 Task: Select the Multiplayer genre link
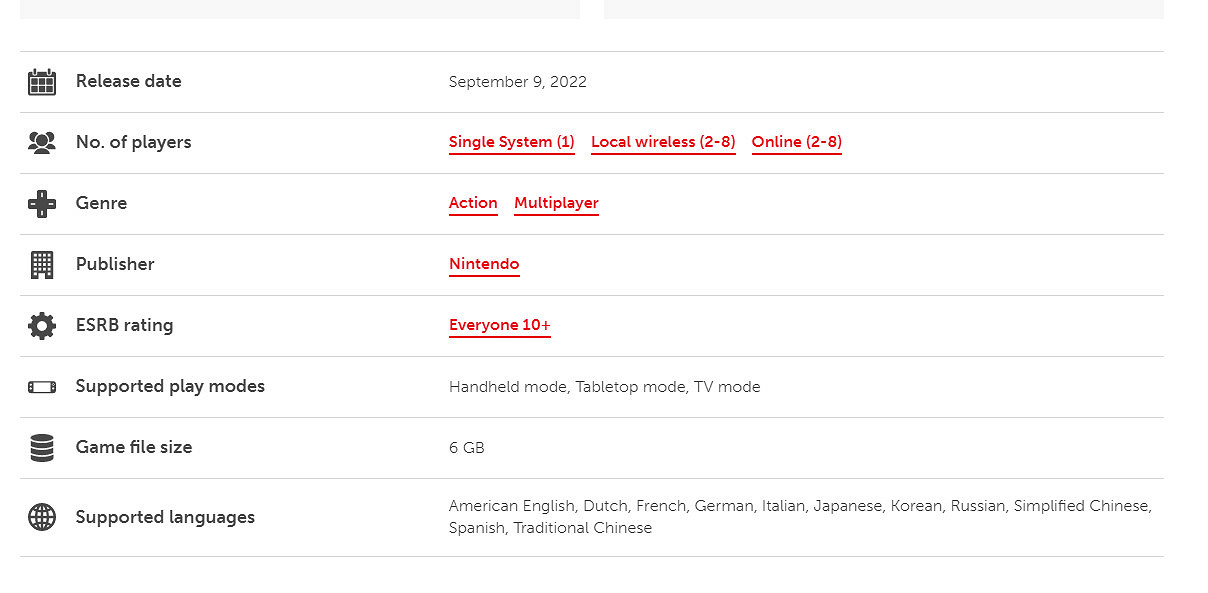[x=556, y=203]
